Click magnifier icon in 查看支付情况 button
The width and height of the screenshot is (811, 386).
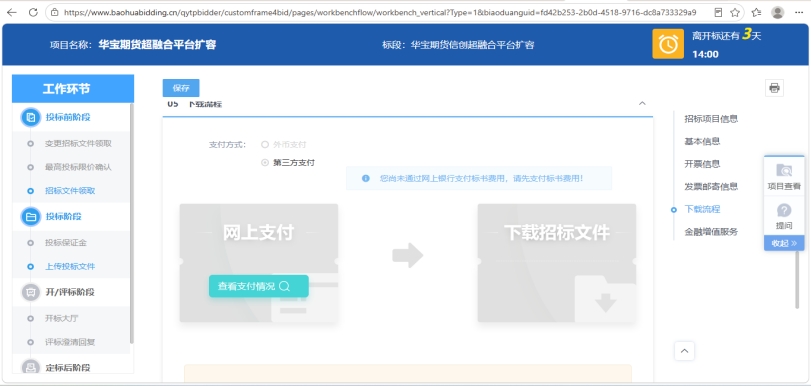coord(284,286)
